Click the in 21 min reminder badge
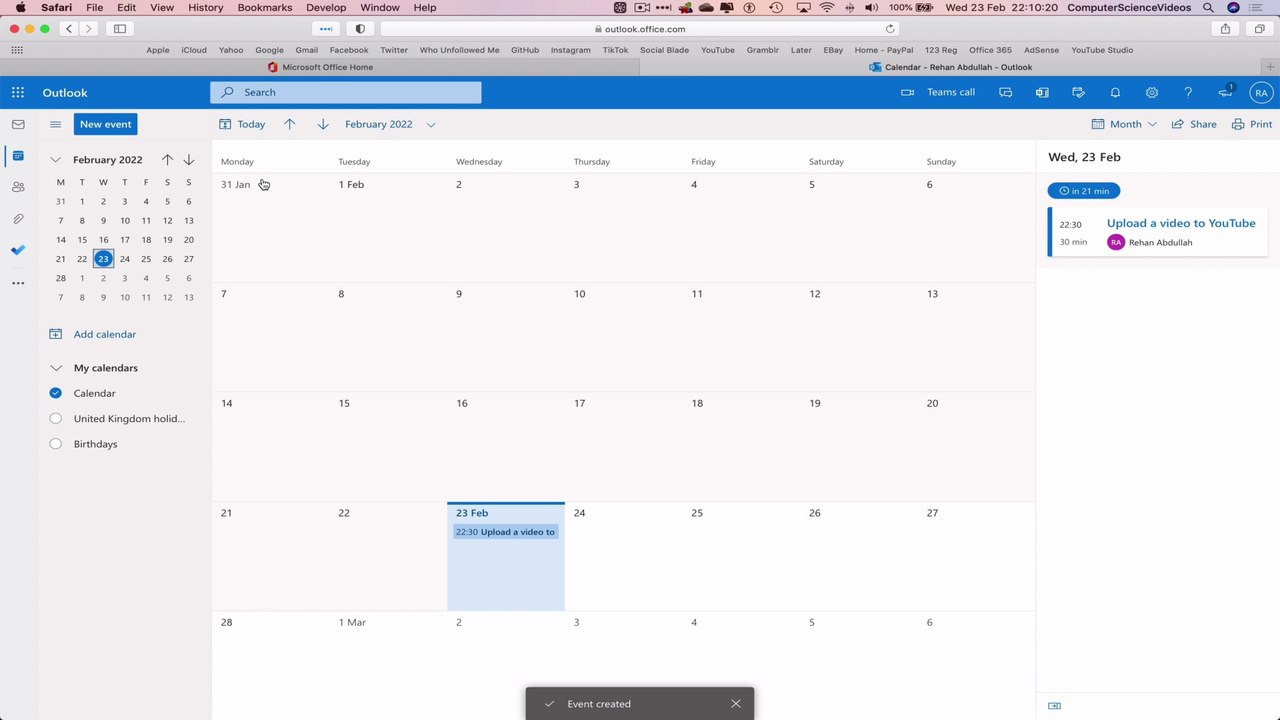 [1084, 191]
